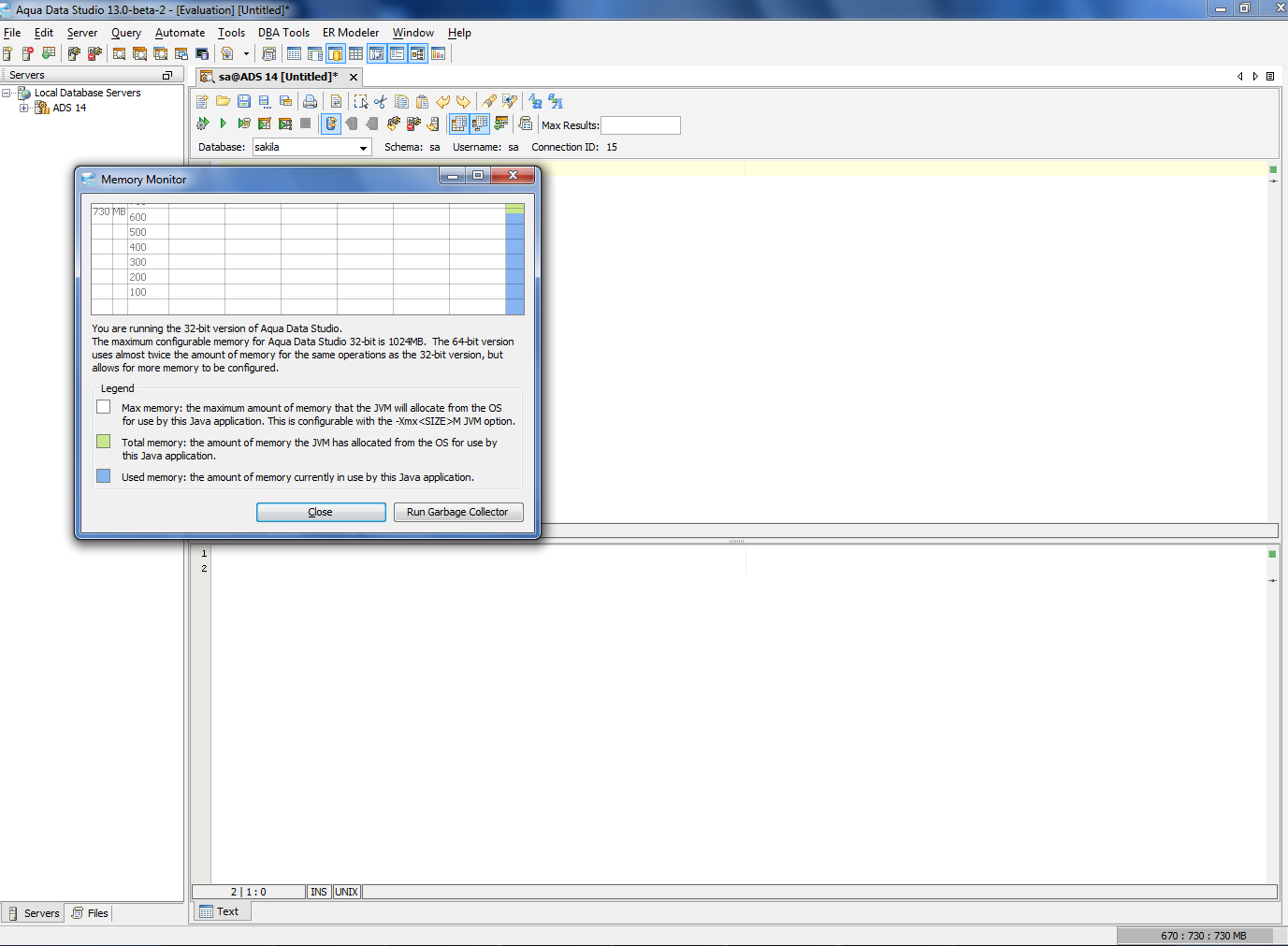Click the server icon with the red minus

28,53
